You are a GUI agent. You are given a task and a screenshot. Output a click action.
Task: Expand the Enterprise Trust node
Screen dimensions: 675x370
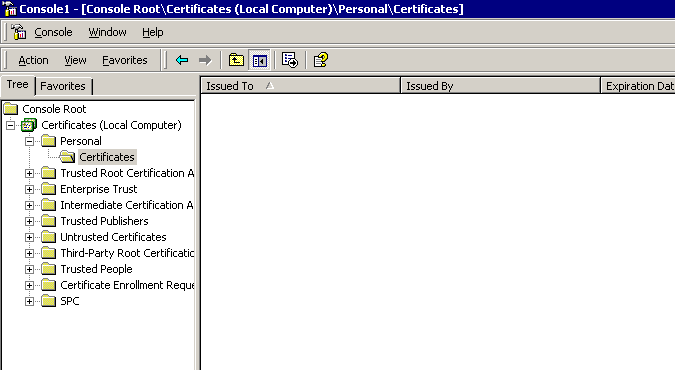(x=29, y=189)
